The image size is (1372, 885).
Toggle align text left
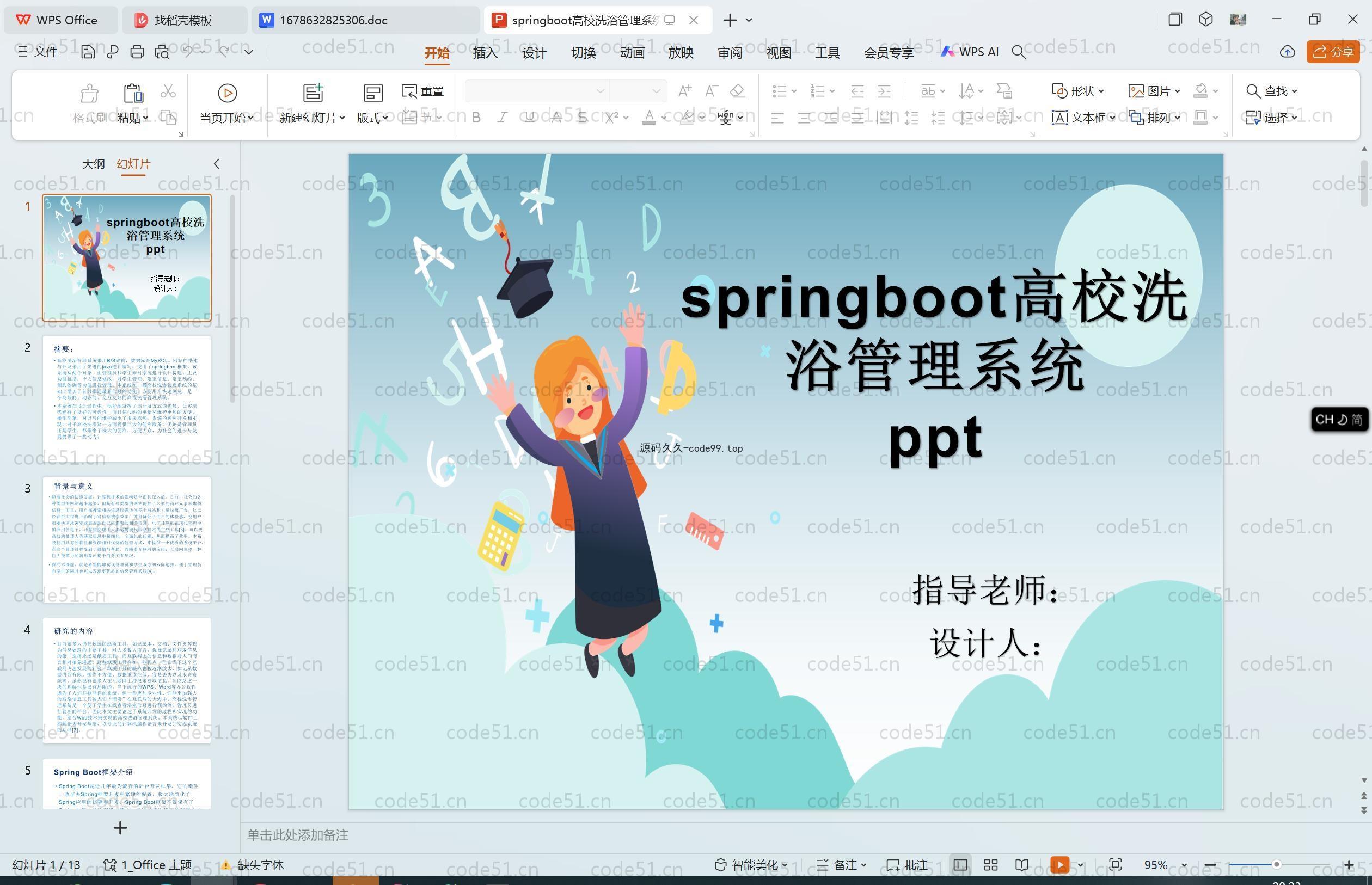(x=777, y=119)
